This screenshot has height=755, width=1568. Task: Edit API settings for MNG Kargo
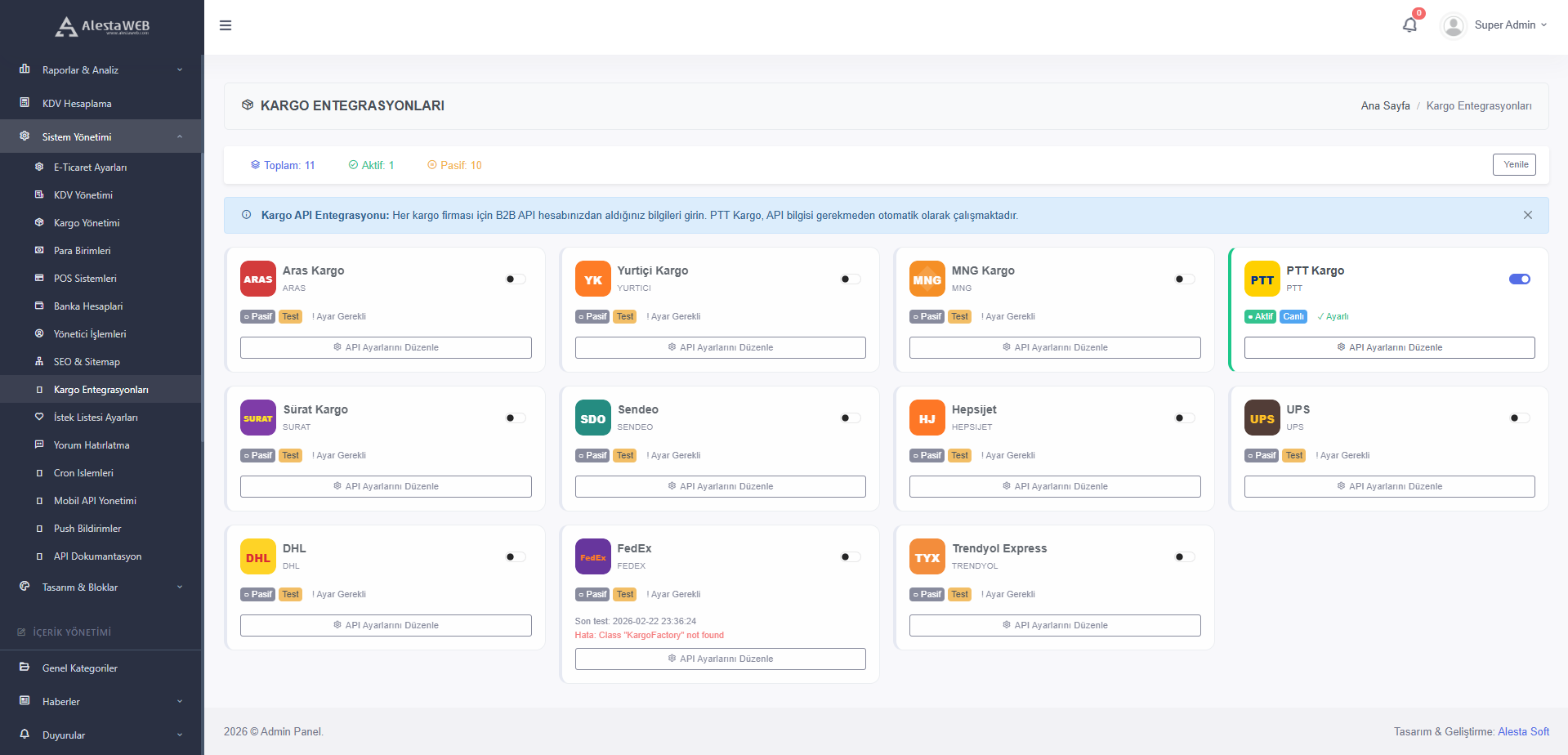(x=1054, y=347)
